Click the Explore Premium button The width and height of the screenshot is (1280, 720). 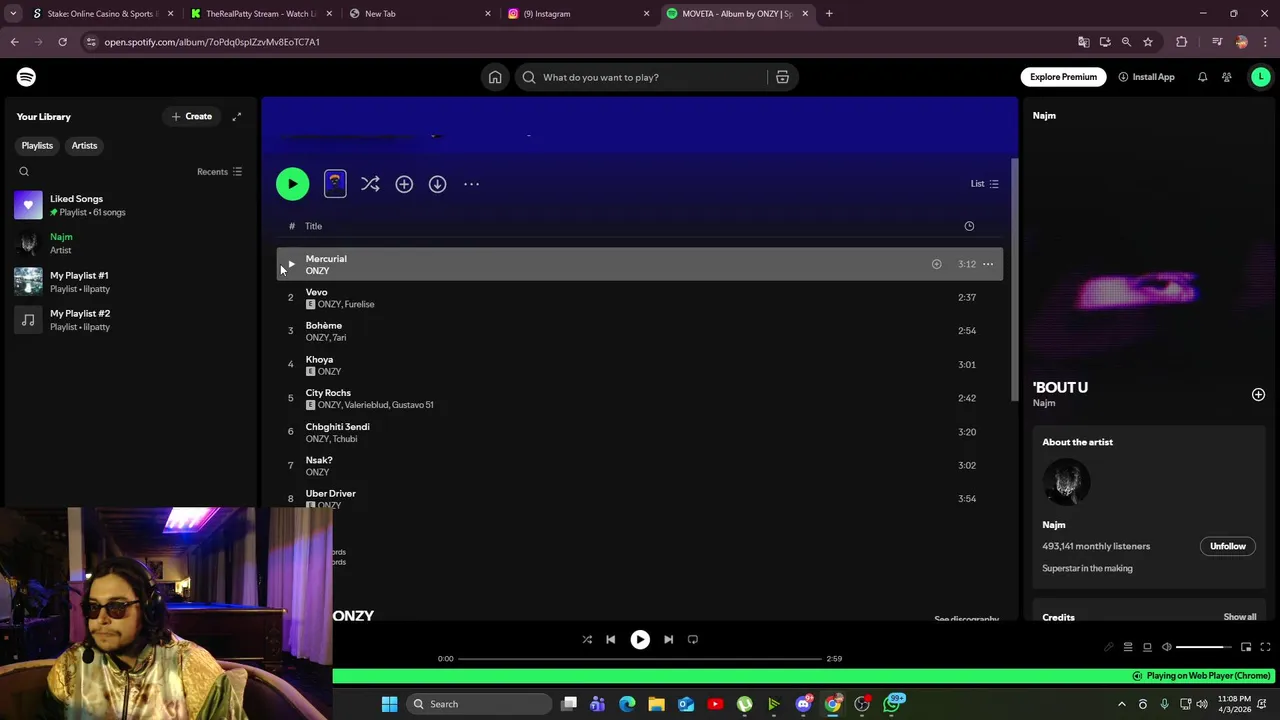click(1063, 77)
